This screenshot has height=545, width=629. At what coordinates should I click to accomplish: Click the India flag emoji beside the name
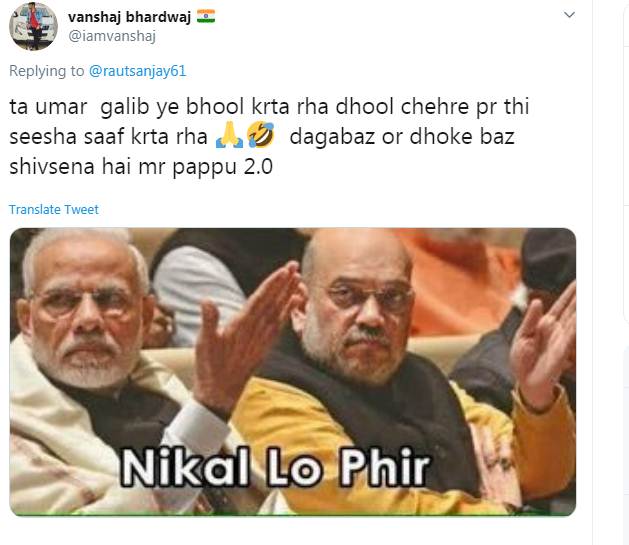pyautogui.click(x=206, y=16)
